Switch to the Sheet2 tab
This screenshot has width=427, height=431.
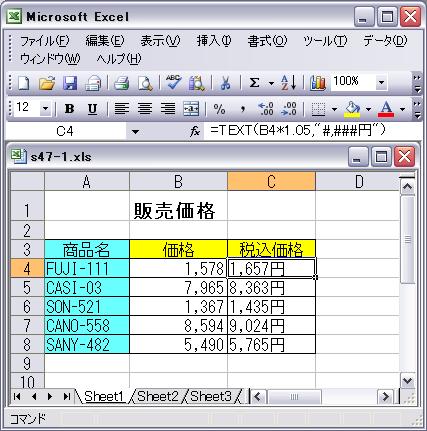click(158, 396)
